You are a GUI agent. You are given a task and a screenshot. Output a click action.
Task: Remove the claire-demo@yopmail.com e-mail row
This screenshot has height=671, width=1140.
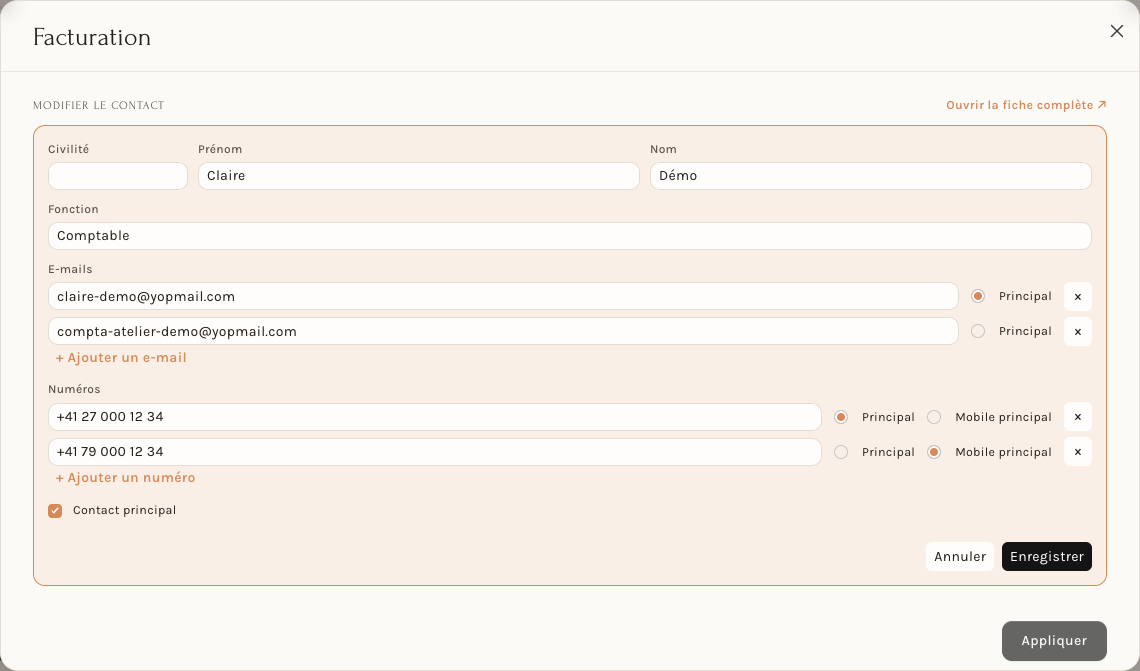(x=1077, y=297)
